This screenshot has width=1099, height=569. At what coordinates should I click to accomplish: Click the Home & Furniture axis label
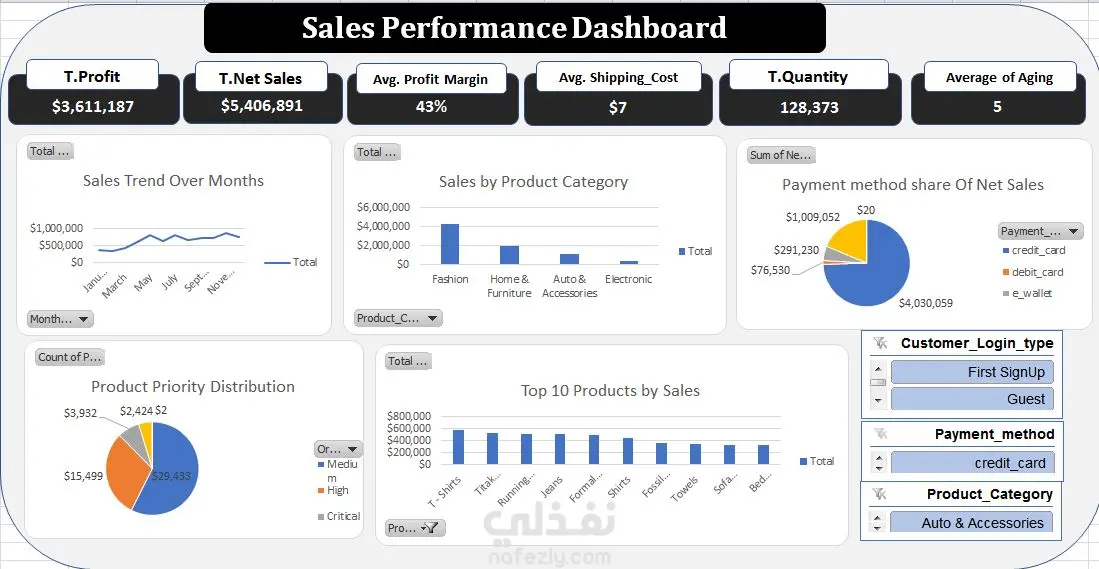[509, 286]
